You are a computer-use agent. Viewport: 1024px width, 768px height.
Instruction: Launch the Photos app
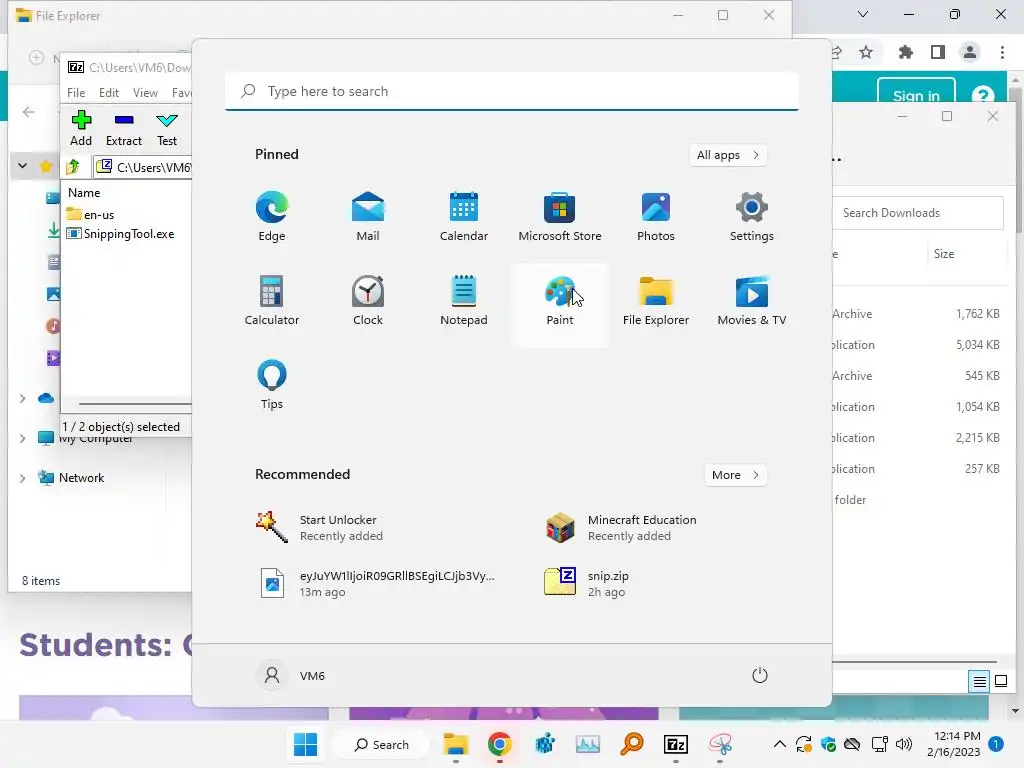[x=656, y=217]
